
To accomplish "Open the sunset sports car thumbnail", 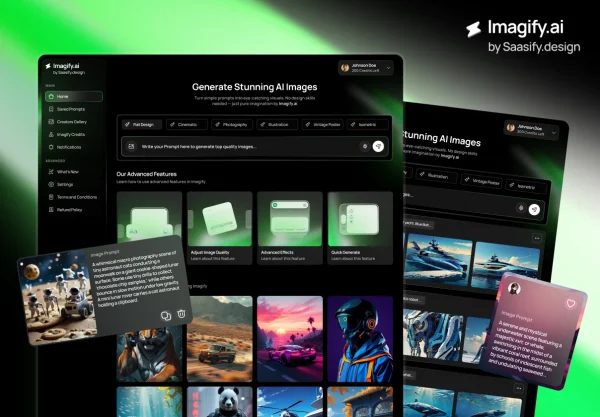I will [x=290, y=339].
